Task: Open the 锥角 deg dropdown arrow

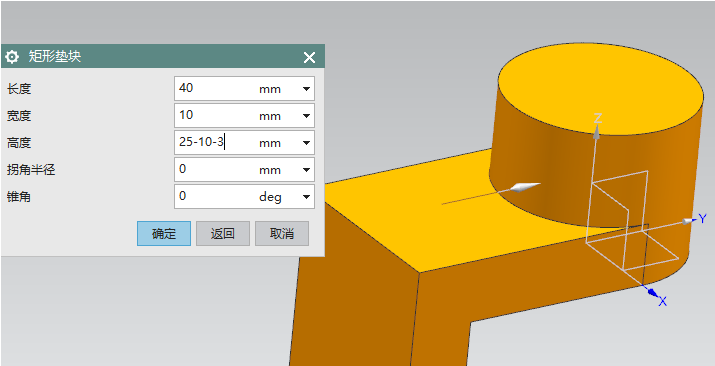Action: click(306, 197)
